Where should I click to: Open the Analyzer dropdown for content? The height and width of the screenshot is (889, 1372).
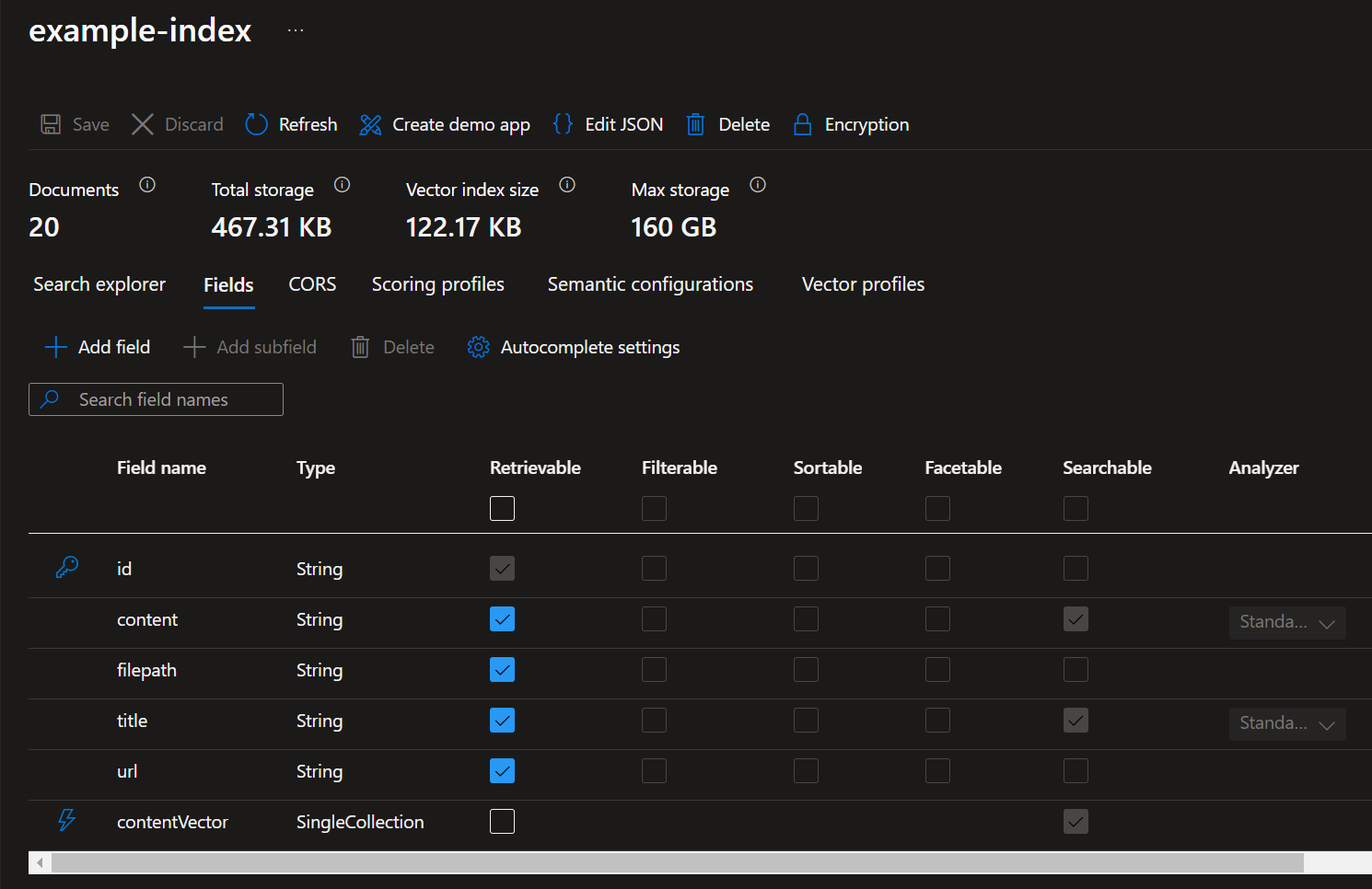[x=1286, y=623]
